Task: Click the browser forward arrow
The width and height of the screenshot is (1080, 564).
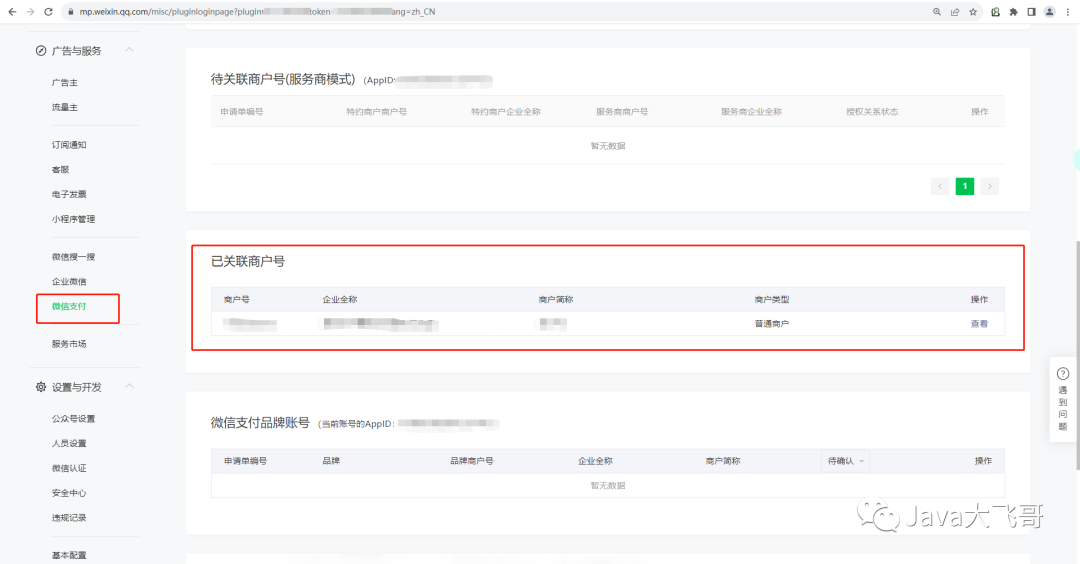Action: click(30, 12)
